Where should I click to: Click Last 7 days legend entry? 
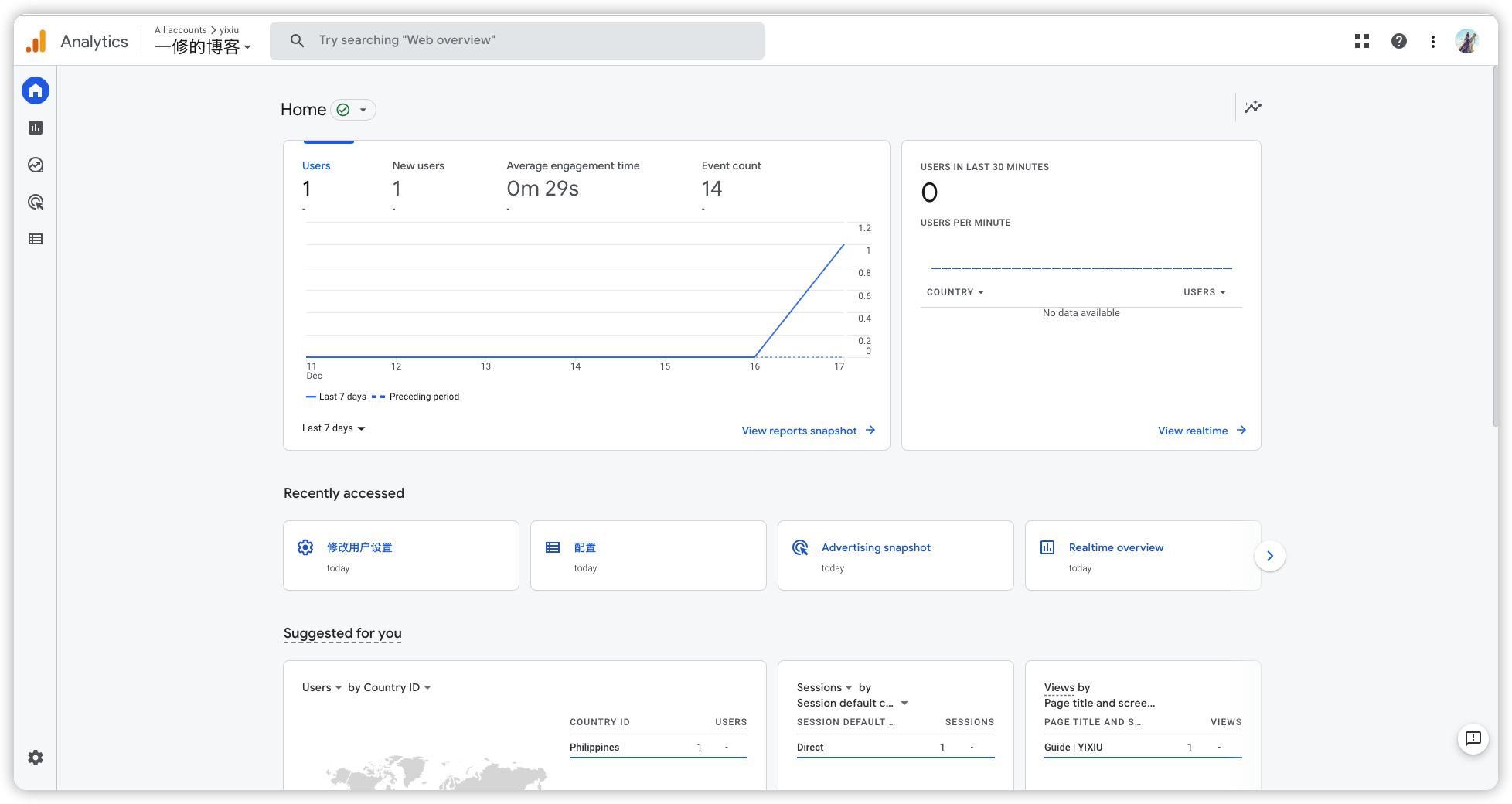336,397
